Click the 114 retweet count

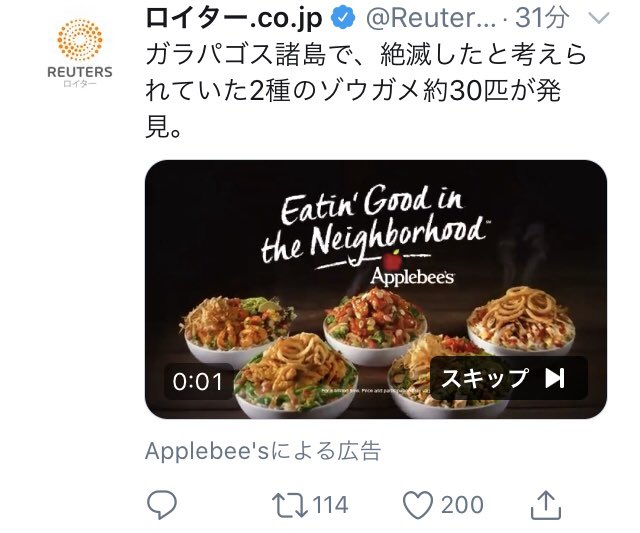pyautogui.click(x=331, y=505)
